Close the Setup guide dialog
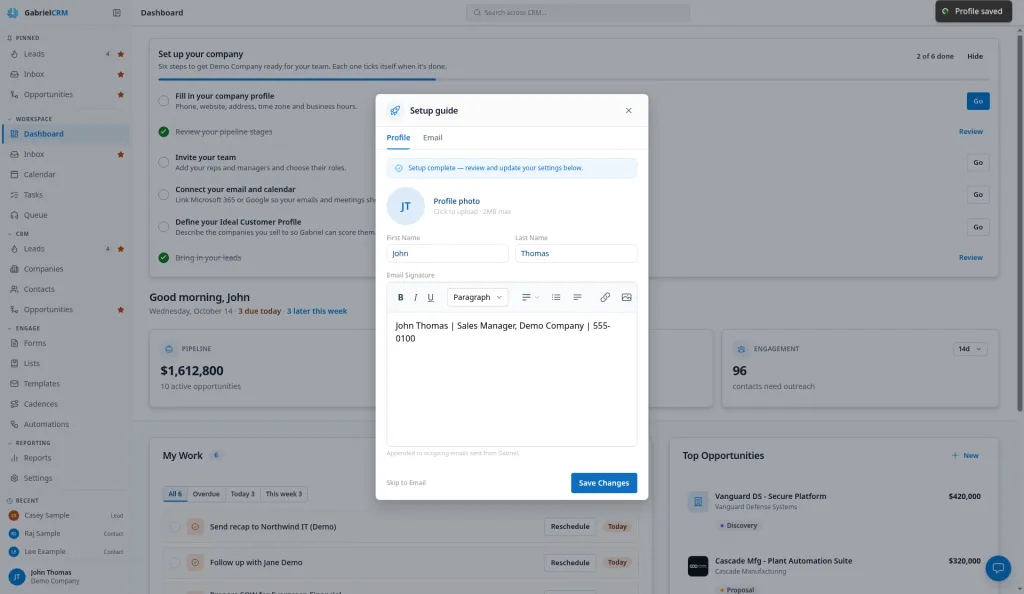Image resolution: width=1024 pixels, height=594 pixels. 628,110
